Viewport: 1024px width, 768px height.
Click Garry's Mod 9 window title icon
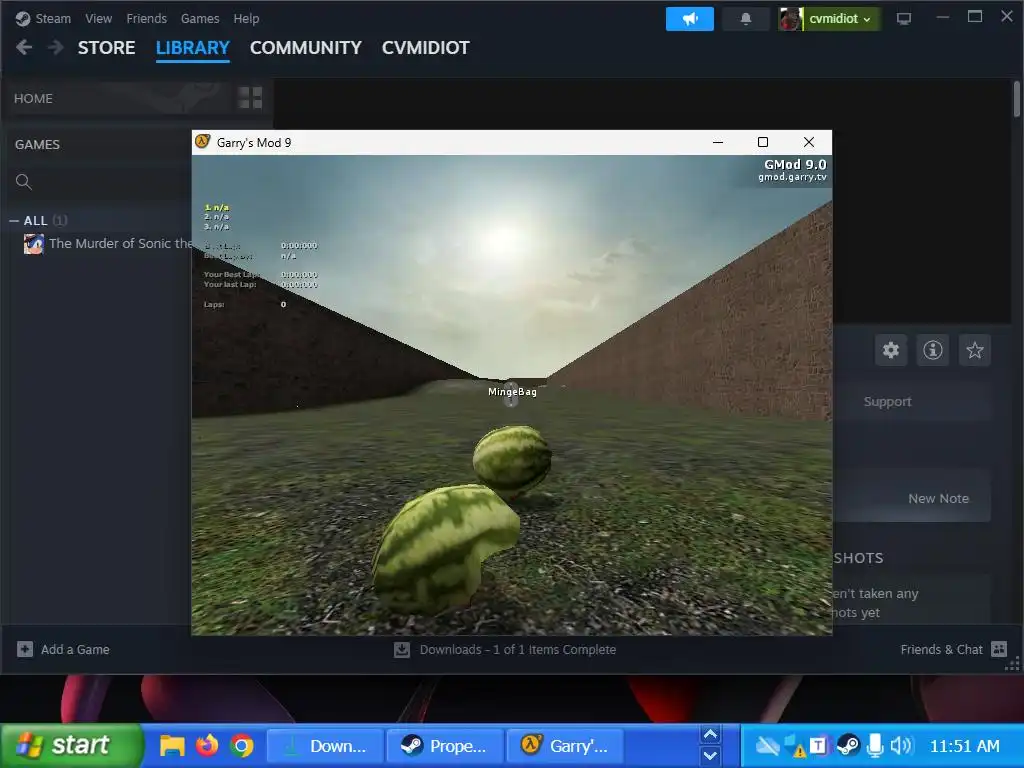point(202,142)
